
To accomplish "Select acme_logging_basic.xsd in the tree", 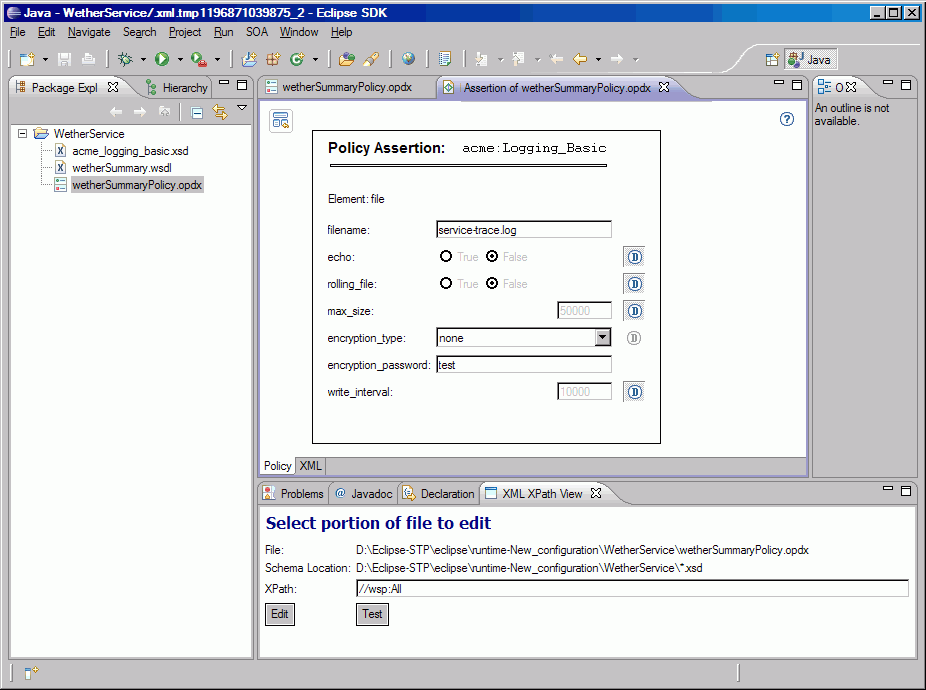I will (x=130, y=151).
